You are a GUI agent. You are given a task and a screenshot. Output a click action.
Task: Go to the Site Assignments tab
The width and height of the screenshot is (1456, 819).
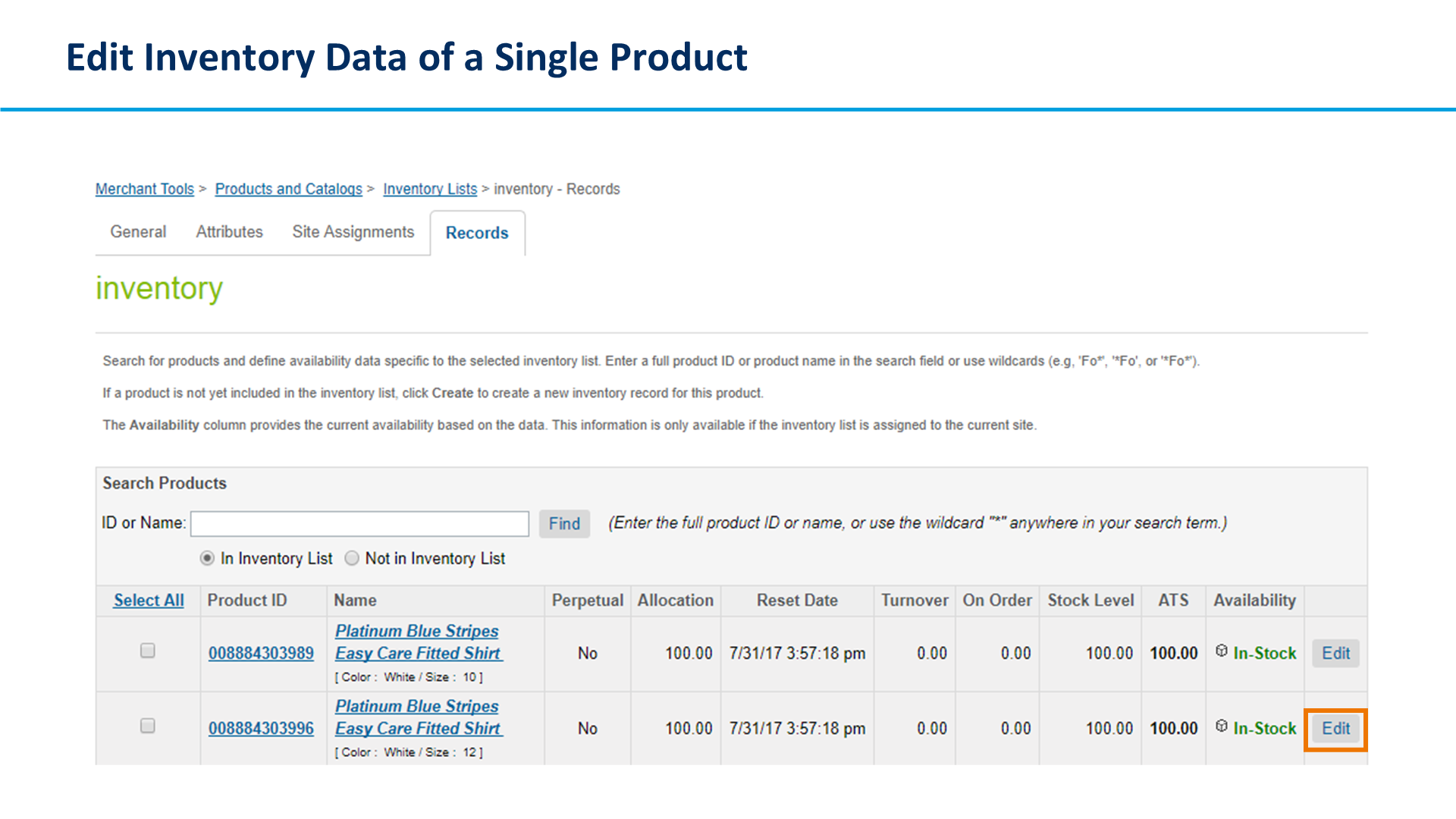353,232
